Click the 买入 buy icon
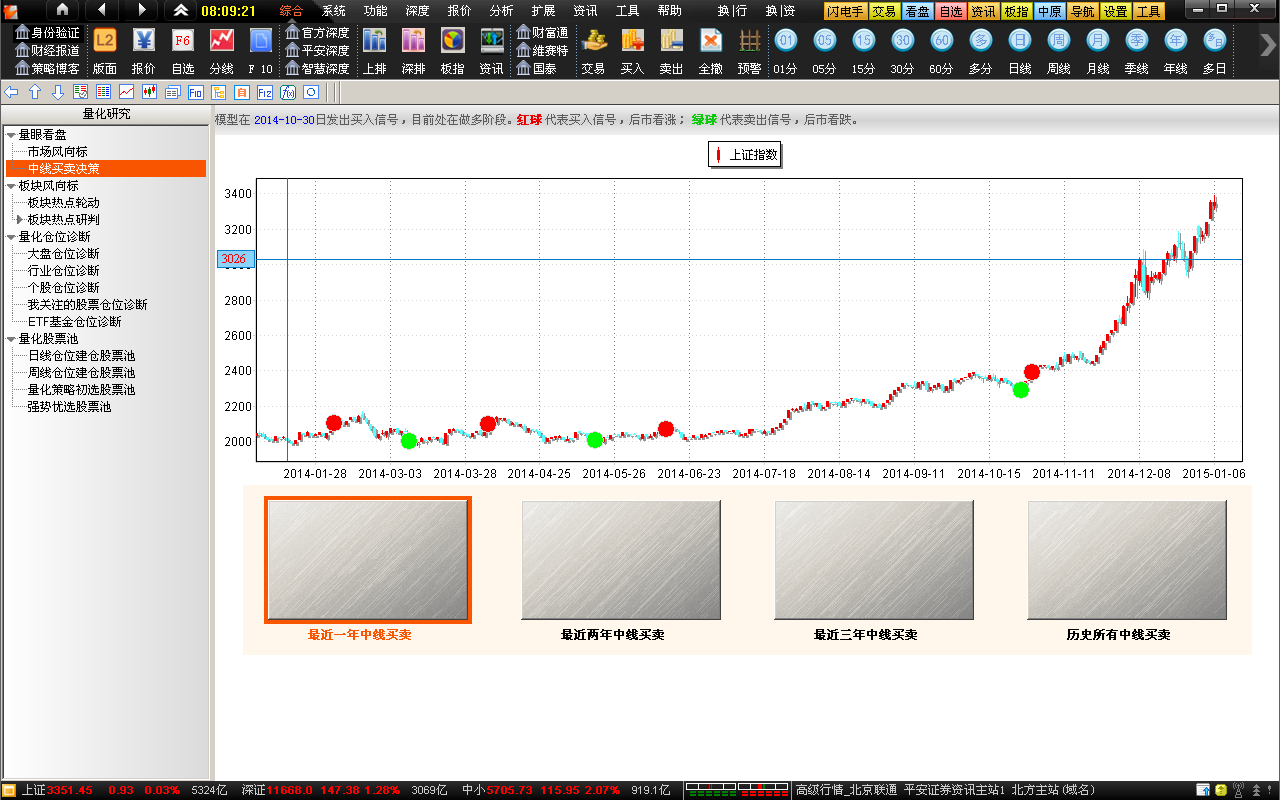1280x800 pixels. coord(633,40)
